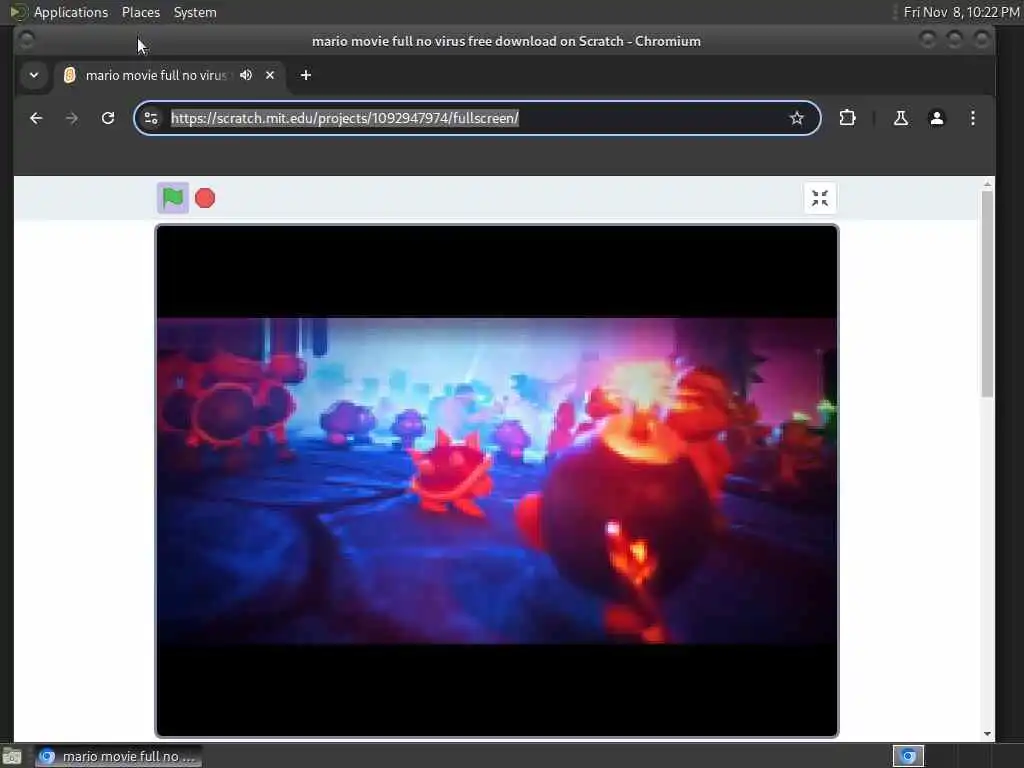This screenshot has height=768, width=1024.
Task: Open the System menu
Action: click(195, 12)
